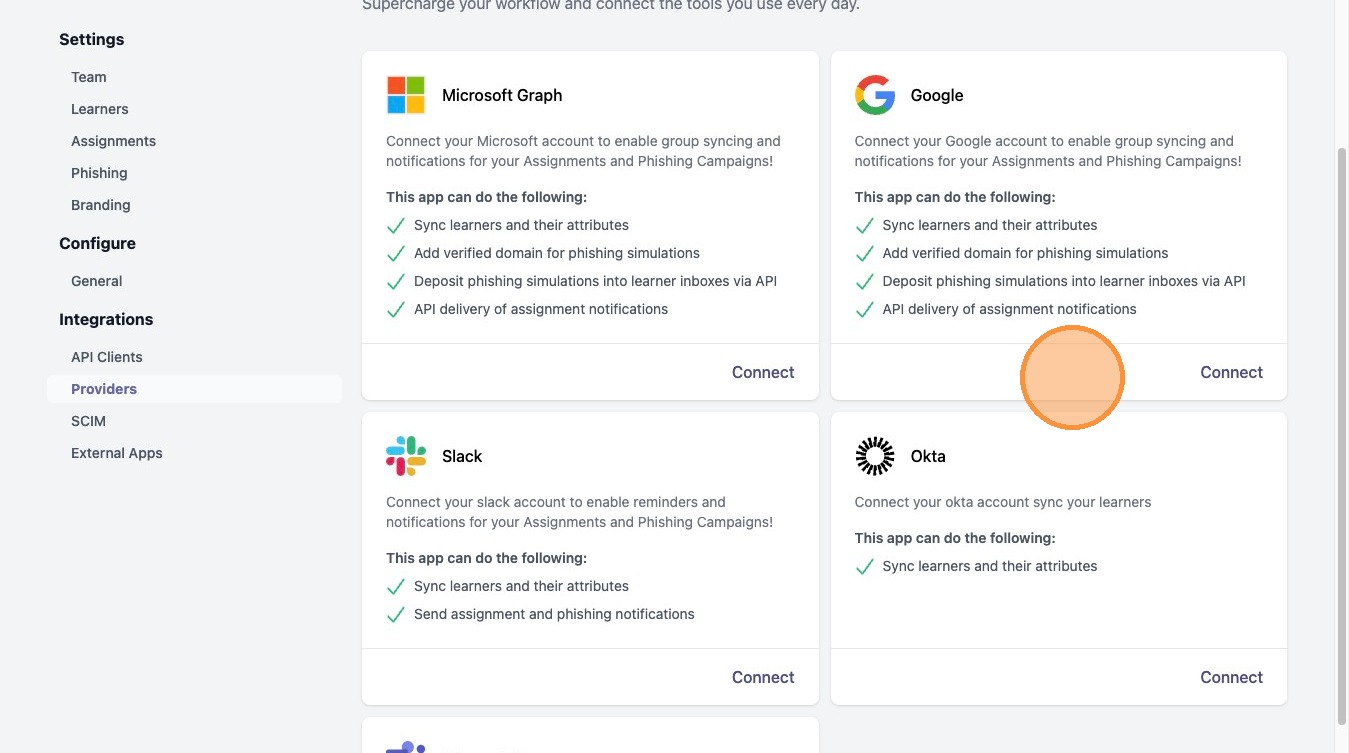Open the Team settings page
The image size is (1349, 753).
[89, 77]
